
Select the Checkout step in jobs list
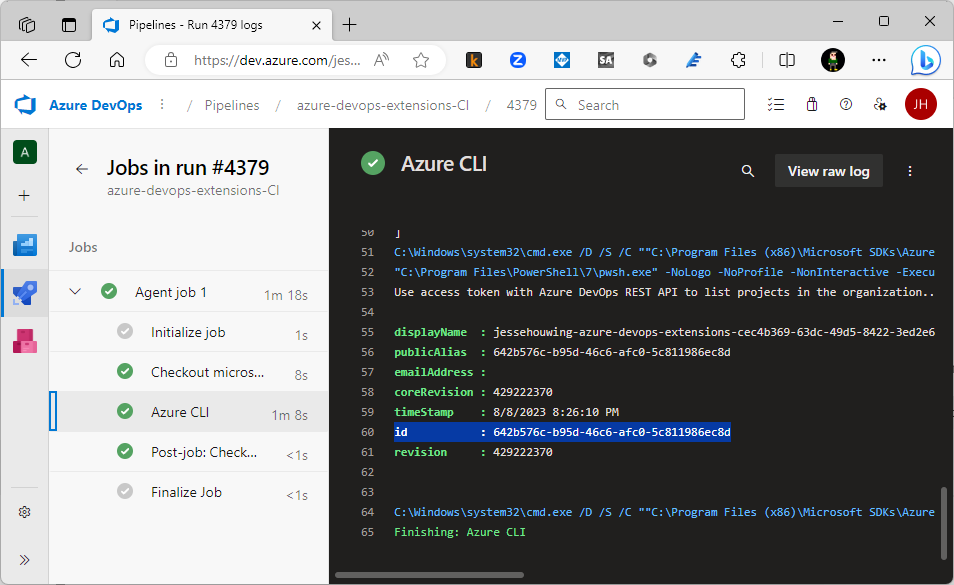click(207, 372)
